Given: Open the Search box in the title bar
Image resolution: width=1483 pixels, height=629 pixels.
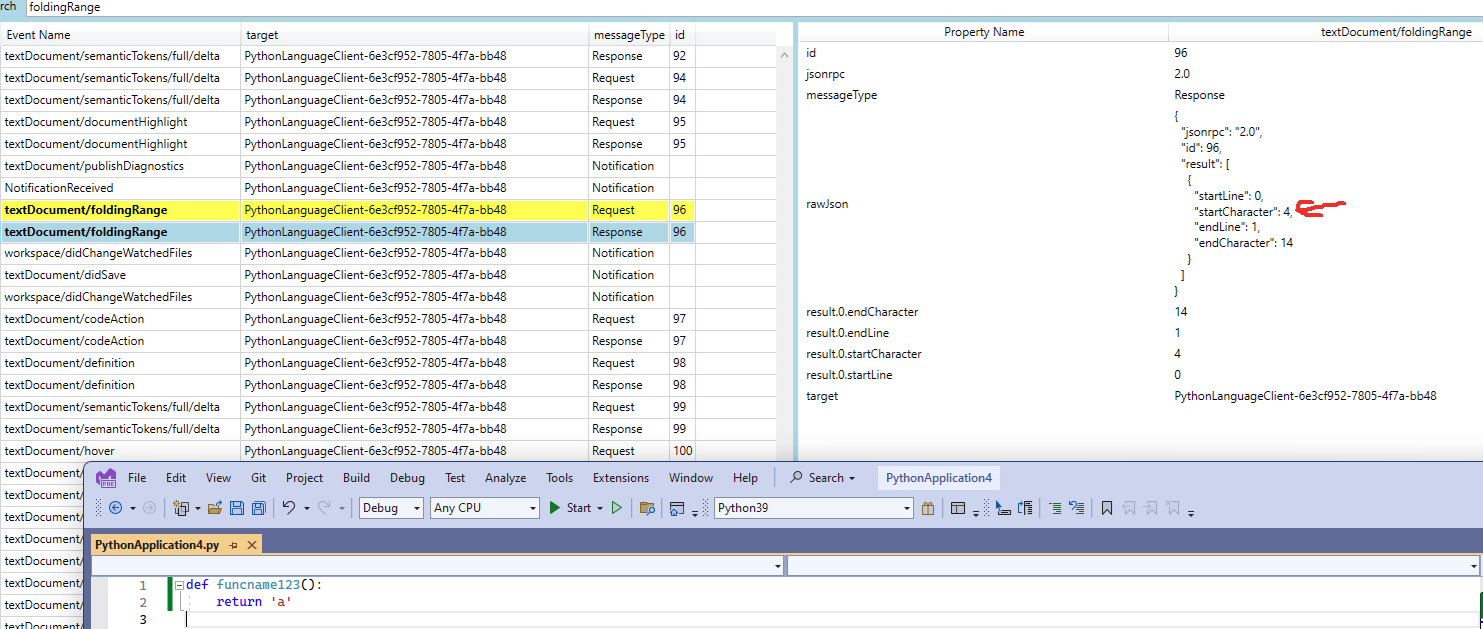Looking at the screenshot, I should click(x=822, y=477).
